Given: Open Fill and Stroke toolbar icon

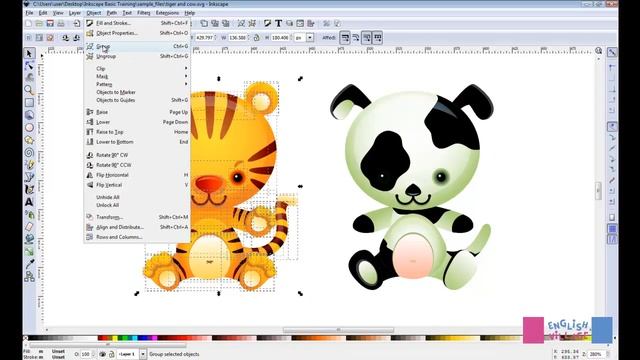Looking at the screenshot, I should 267,23.
